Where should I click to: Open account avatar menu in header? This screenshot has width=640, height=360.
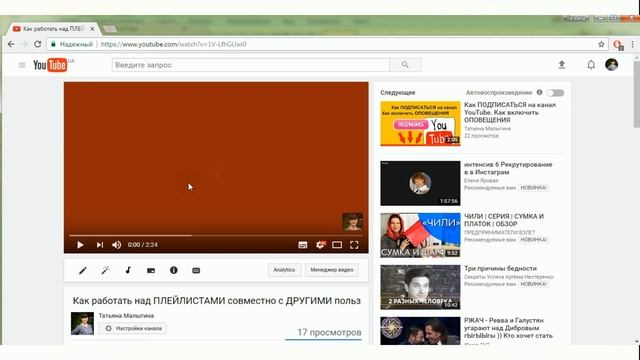(611, 64)
